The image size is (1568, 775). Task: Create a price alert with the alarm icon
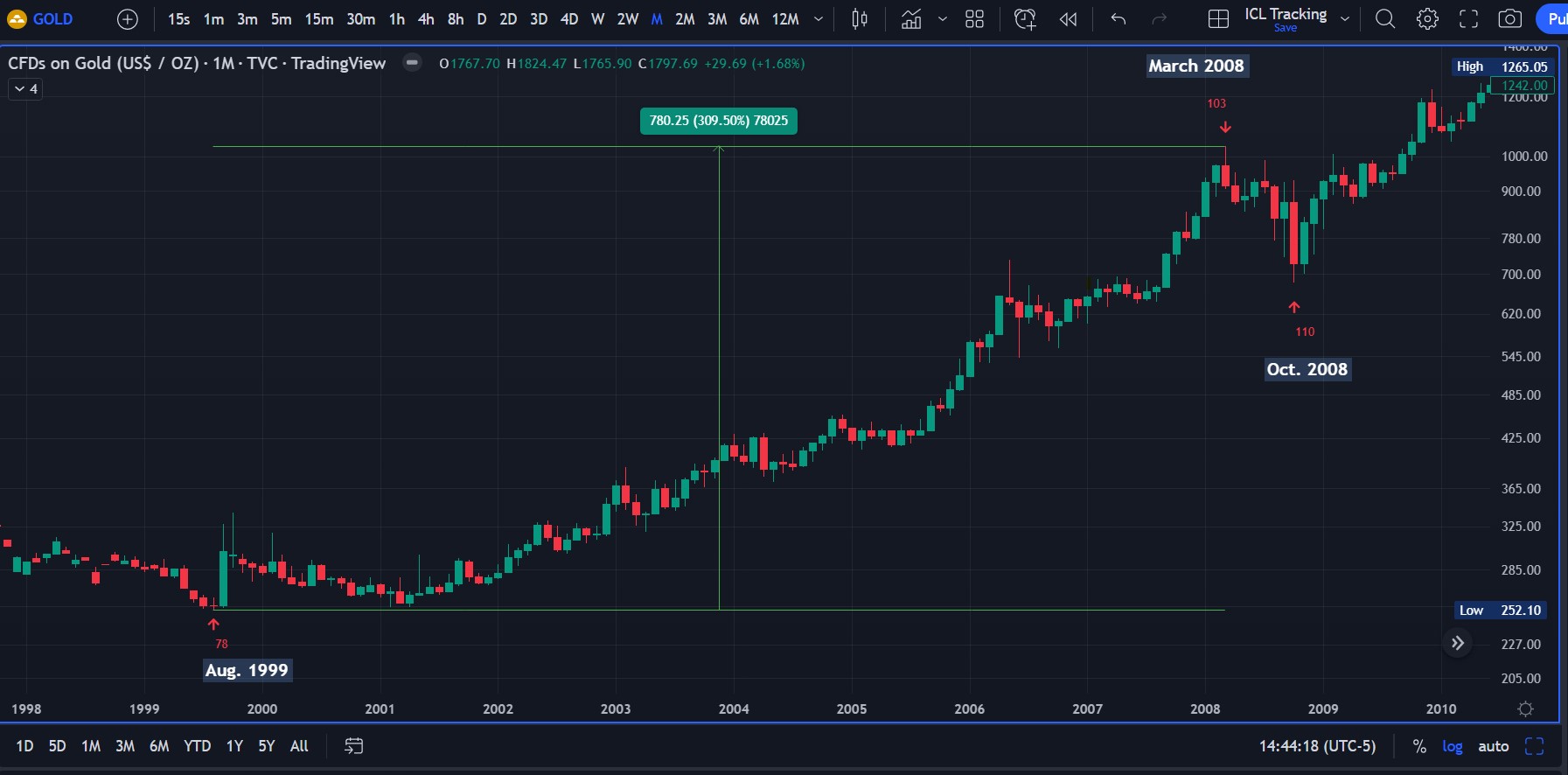[x=1025, y=18]
